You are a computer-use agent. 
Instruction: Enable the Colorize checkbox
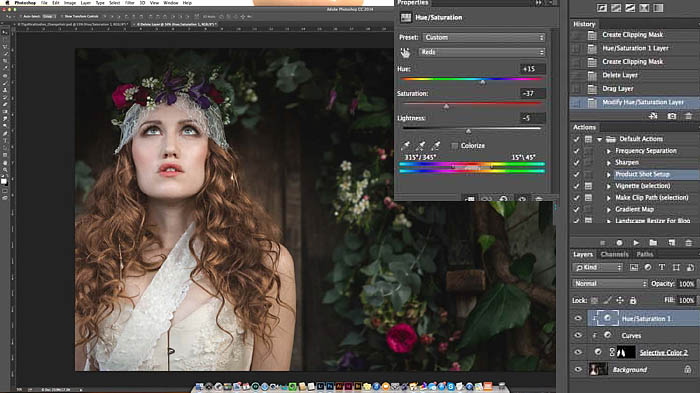point(454,146)
